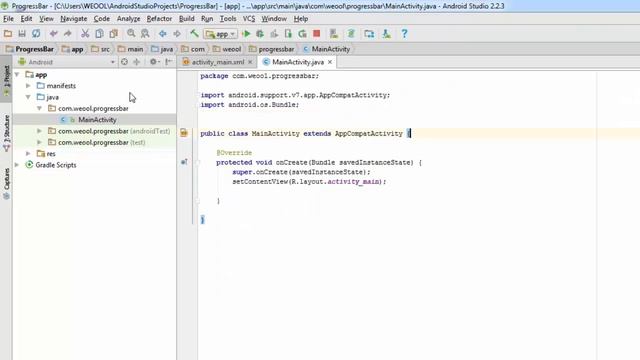Open the File menu

8,19
